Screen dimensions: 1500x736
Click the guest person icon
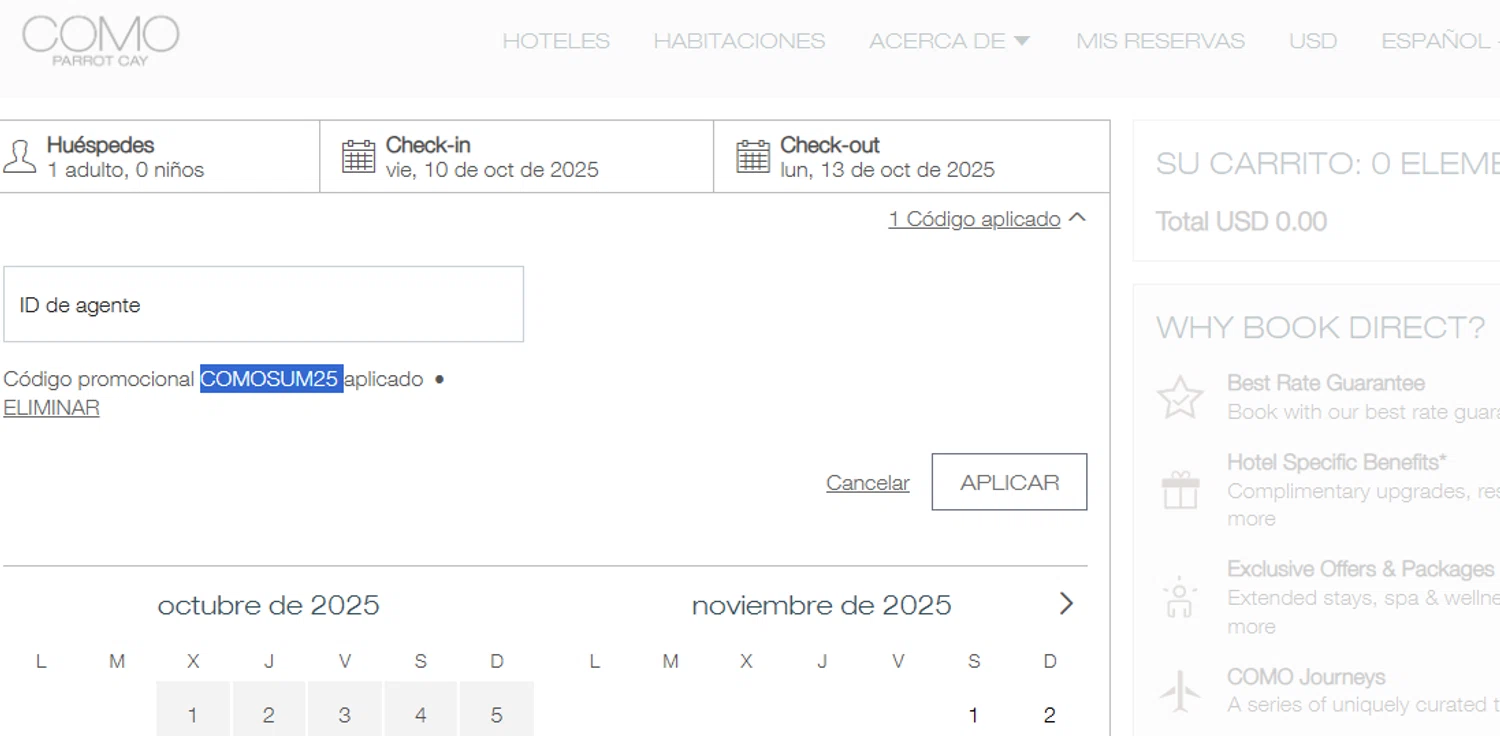19,157
